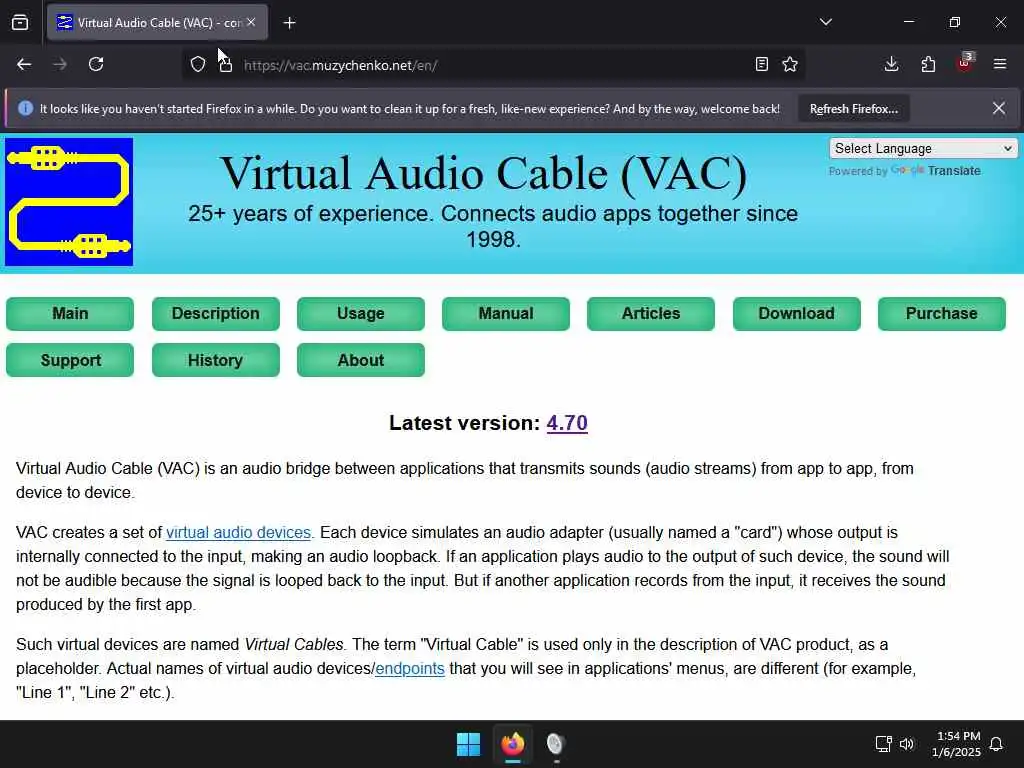Open the notifications bell icon
Image resolution: width=1024 pixels, height=768 pixels.
(997, 744)
